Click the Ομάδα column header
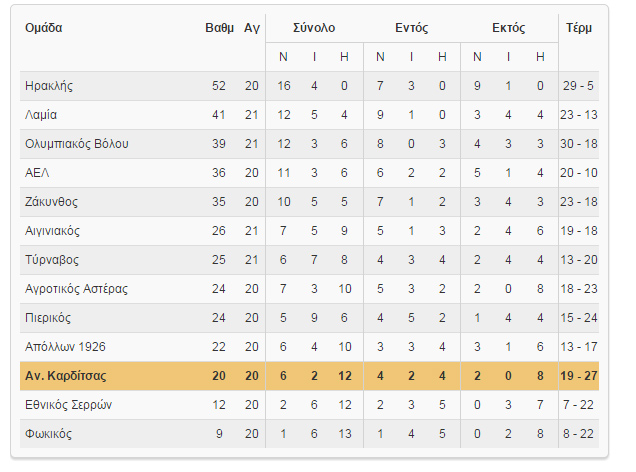This screenshot has height=472, width=636. pos(44,28)
